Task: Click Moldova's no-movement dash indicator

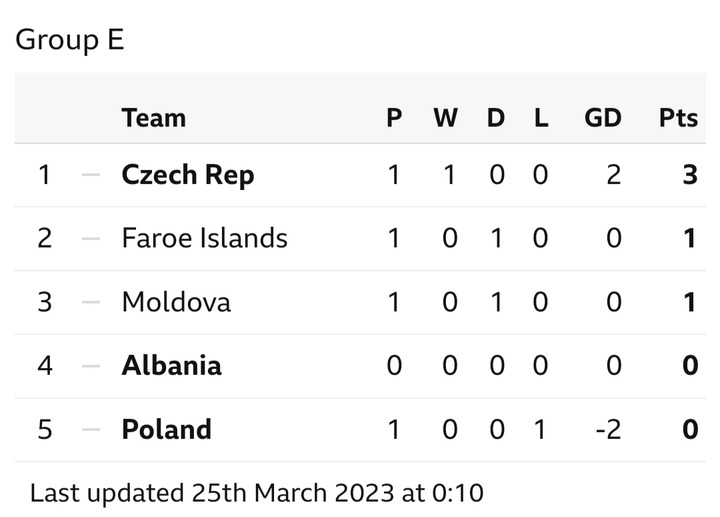Action: click(x=91, y=302)
